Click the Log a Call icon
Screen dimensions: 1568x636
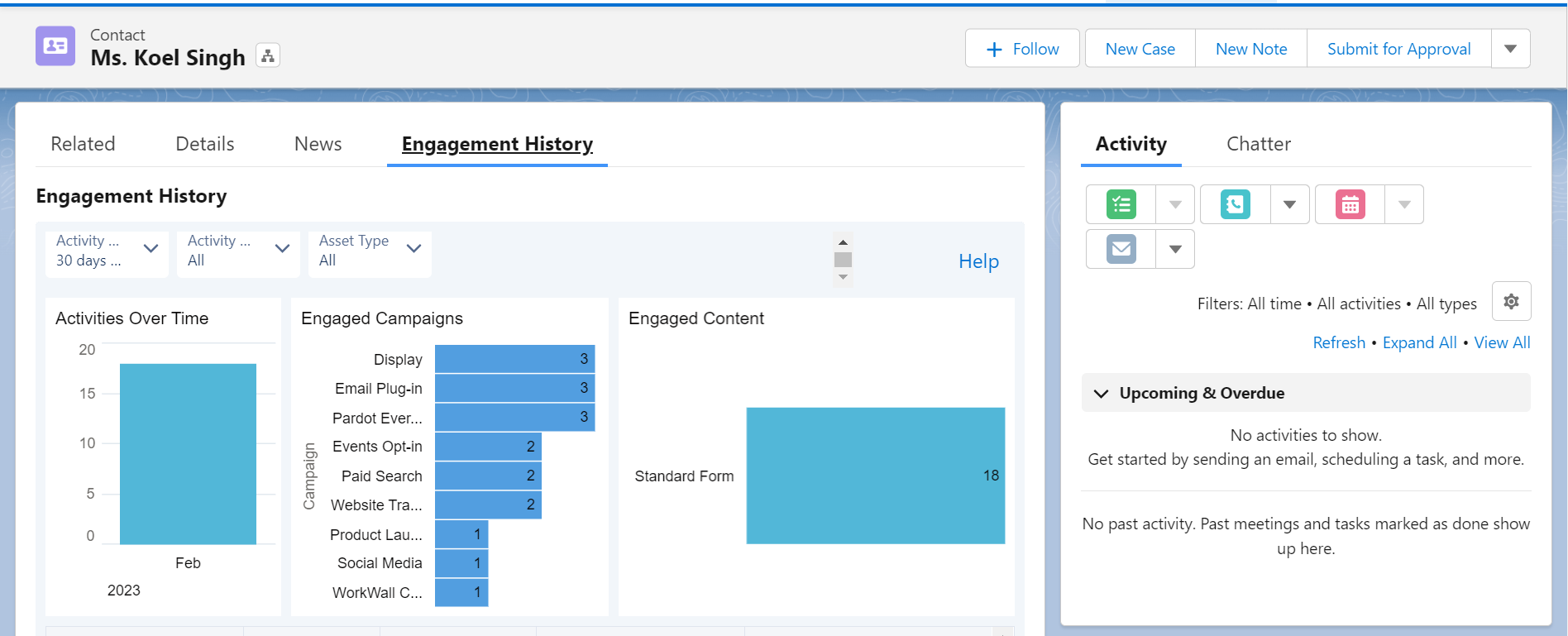coord(1235,204)
